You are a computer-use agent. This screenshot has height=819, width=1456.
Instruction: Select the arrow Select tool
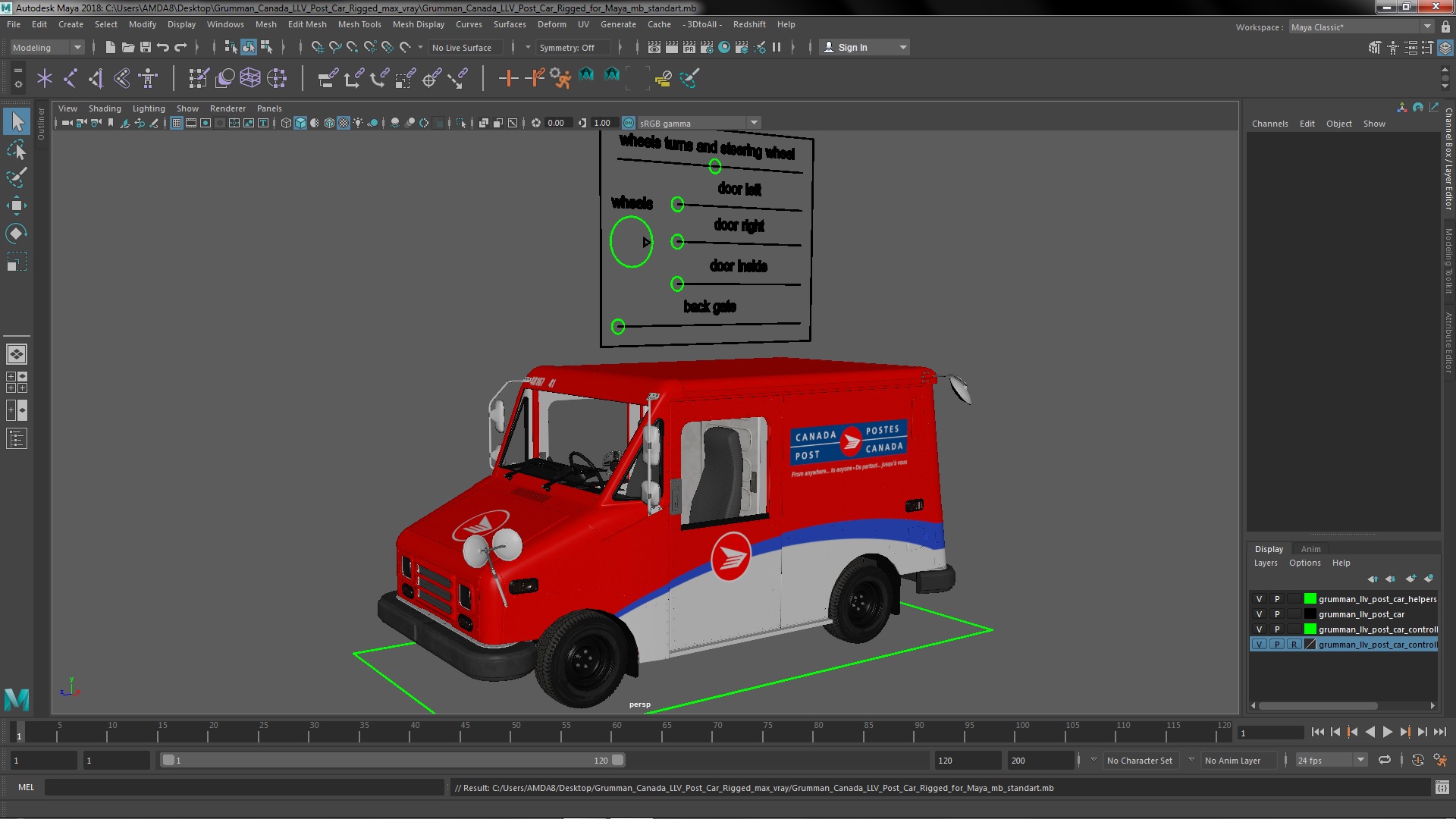point(17,121)
